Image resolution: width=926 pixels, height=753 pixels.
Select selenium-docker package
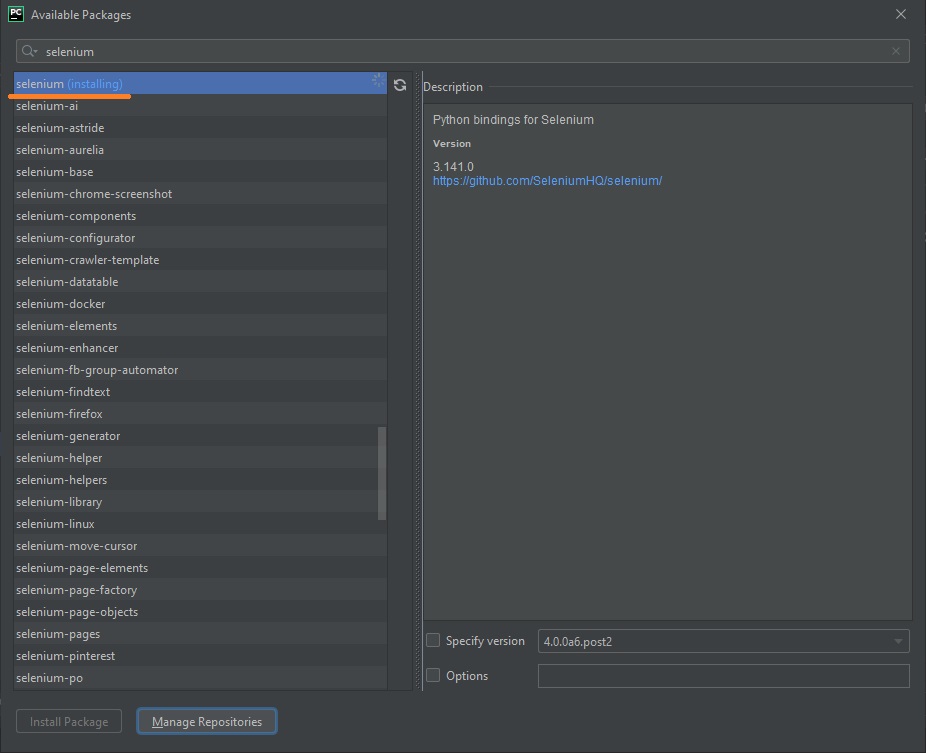(200, 304)
